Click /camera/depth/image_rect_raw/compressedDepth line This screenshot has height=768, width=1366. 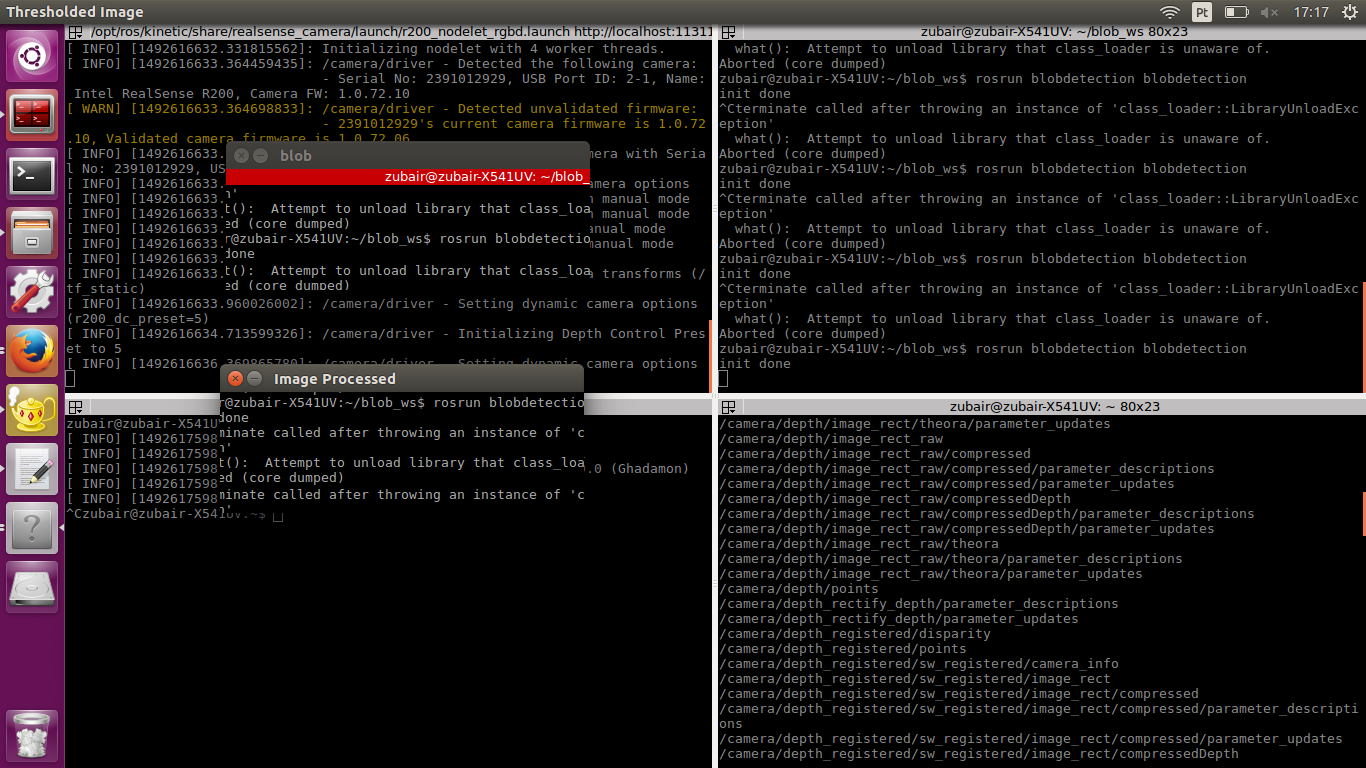(895, 499)
